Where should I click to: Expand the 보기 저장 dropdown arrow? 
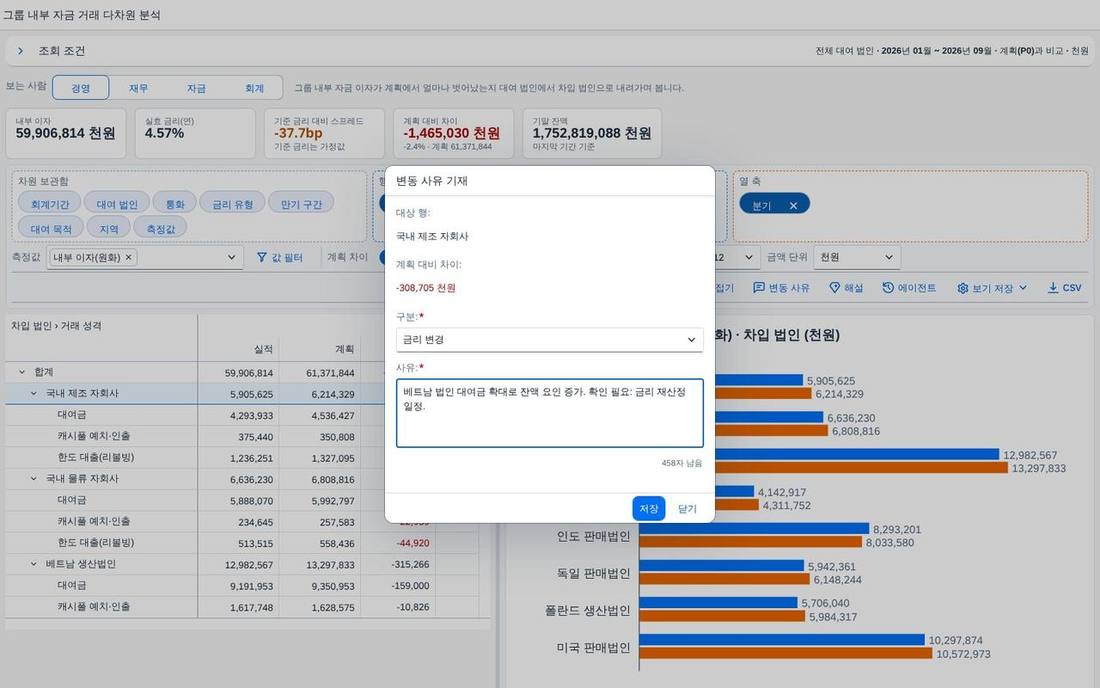[x=1022, y=288]
